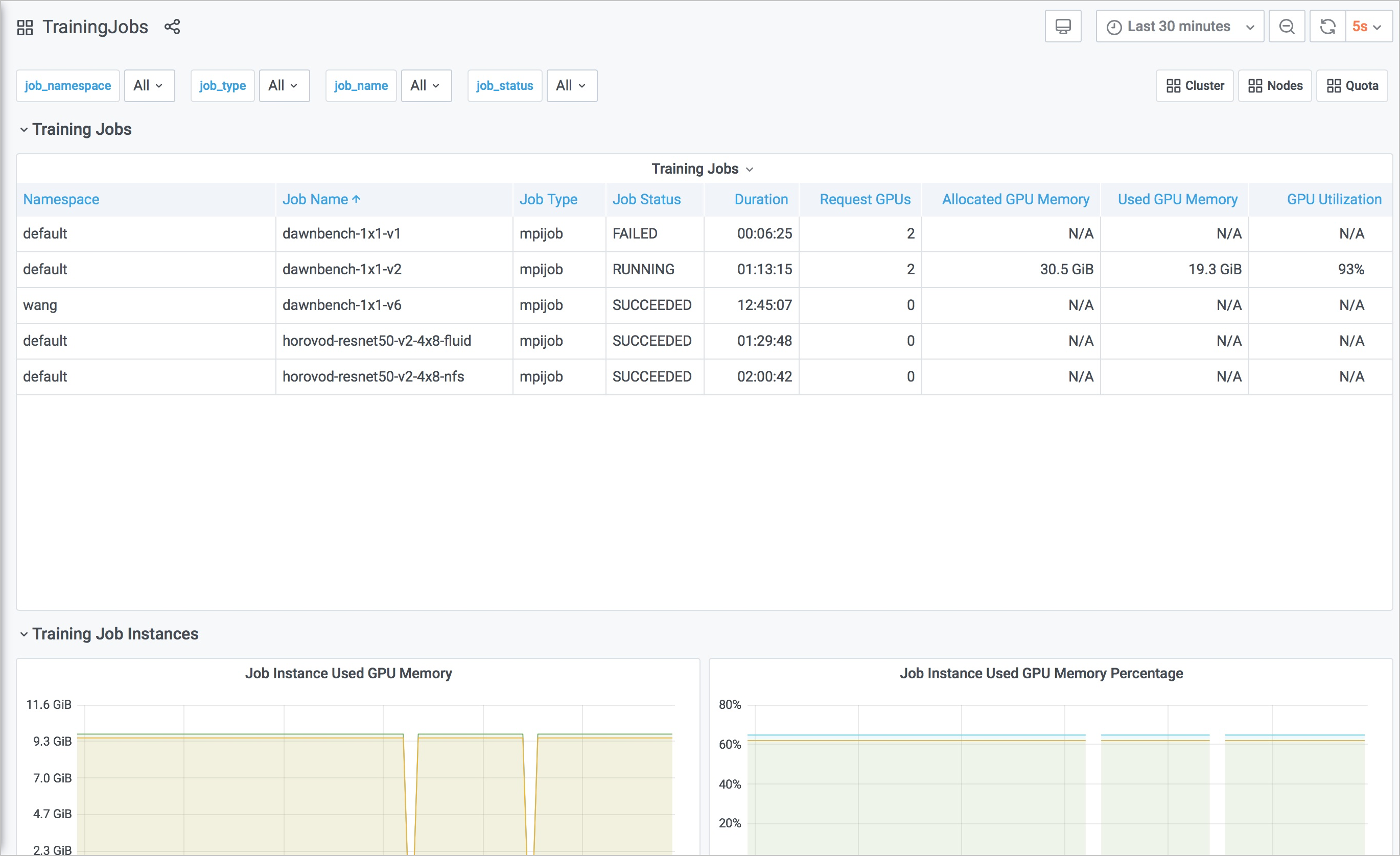Open the Quota dashboard link
Image resolution: width=1400 pixels, height=856 pixels.
click(1351, 86)
